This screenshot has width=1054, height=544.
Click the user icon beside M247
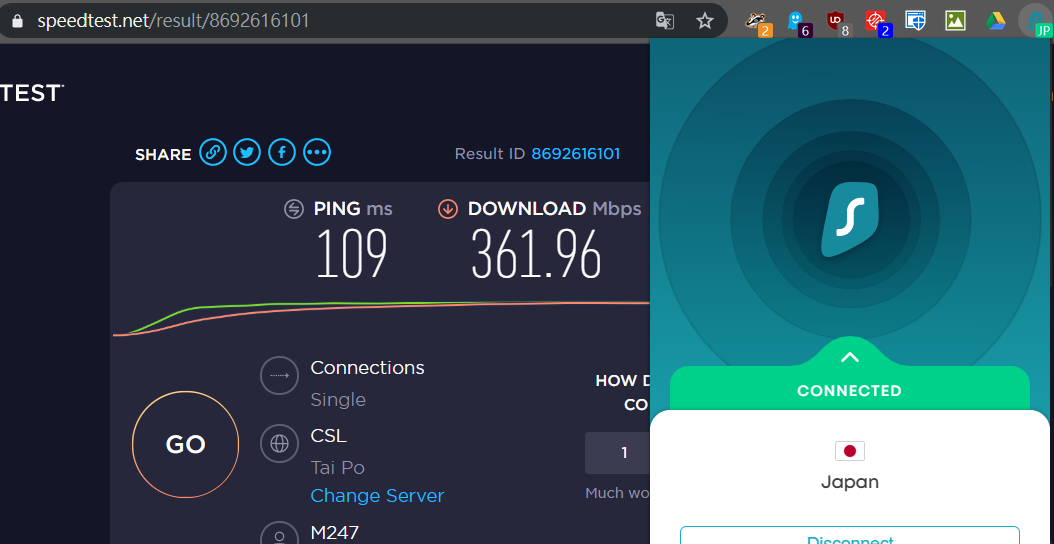pos(279,533)
